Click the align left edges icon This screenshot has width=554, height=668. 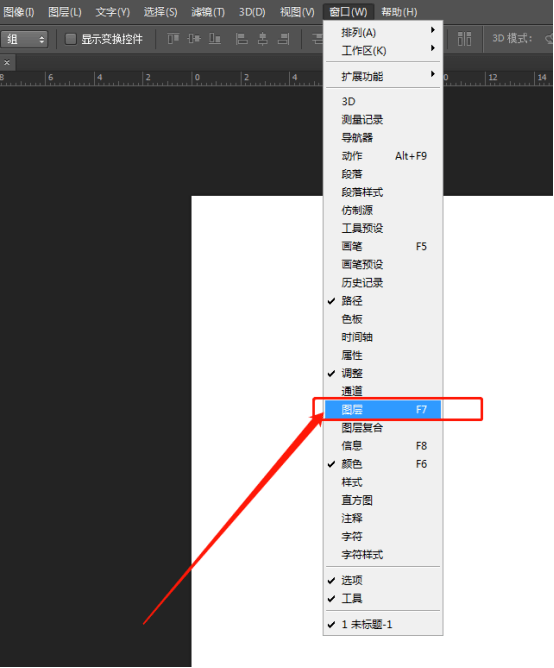click(242, 39)
